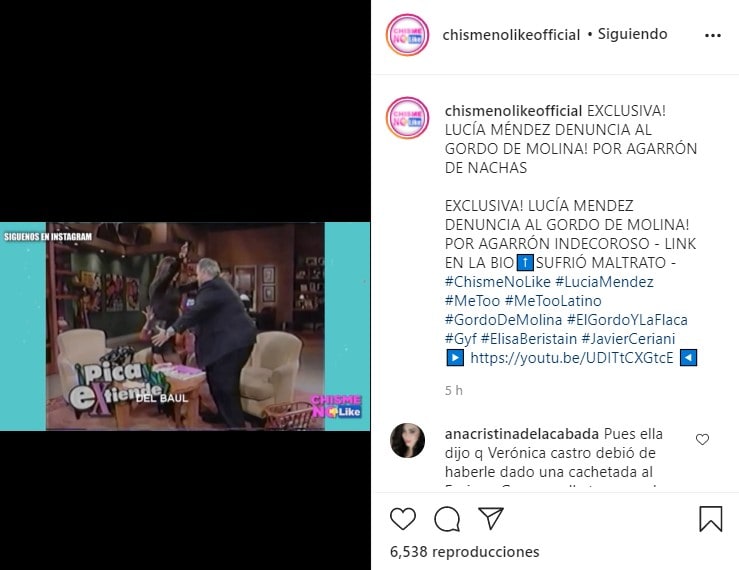This screenshot has height=570, width=739.
Task: Open the #ElGordoYLaFlaca hashtag
Action: coord(627,320)
